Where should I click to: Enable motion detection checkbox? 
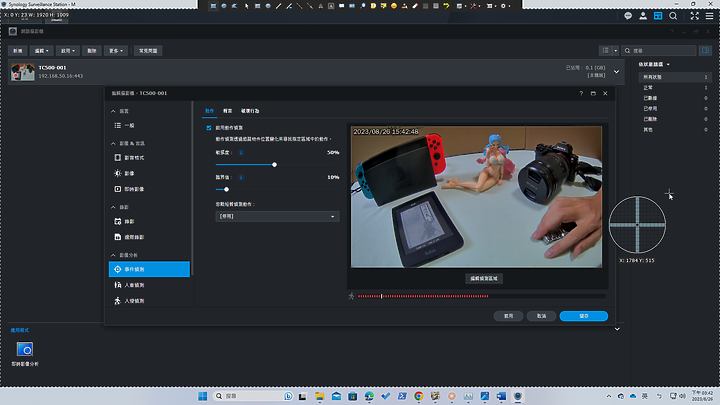tap(209, 128)
